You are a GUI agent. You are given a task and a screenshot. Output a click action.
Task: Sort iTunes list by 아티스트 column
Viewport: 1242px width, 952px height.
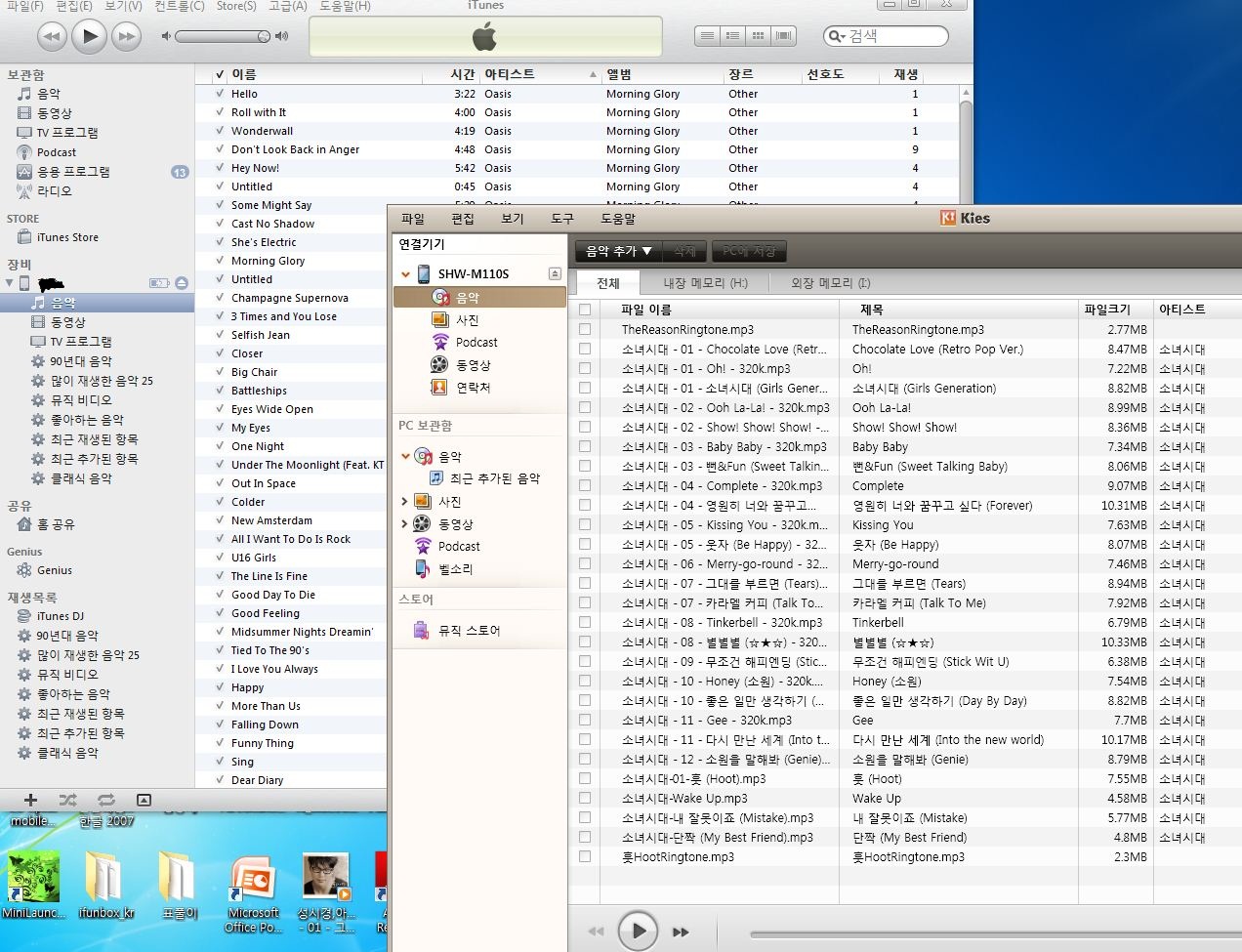pyautogui.click(x=540, y=74)
